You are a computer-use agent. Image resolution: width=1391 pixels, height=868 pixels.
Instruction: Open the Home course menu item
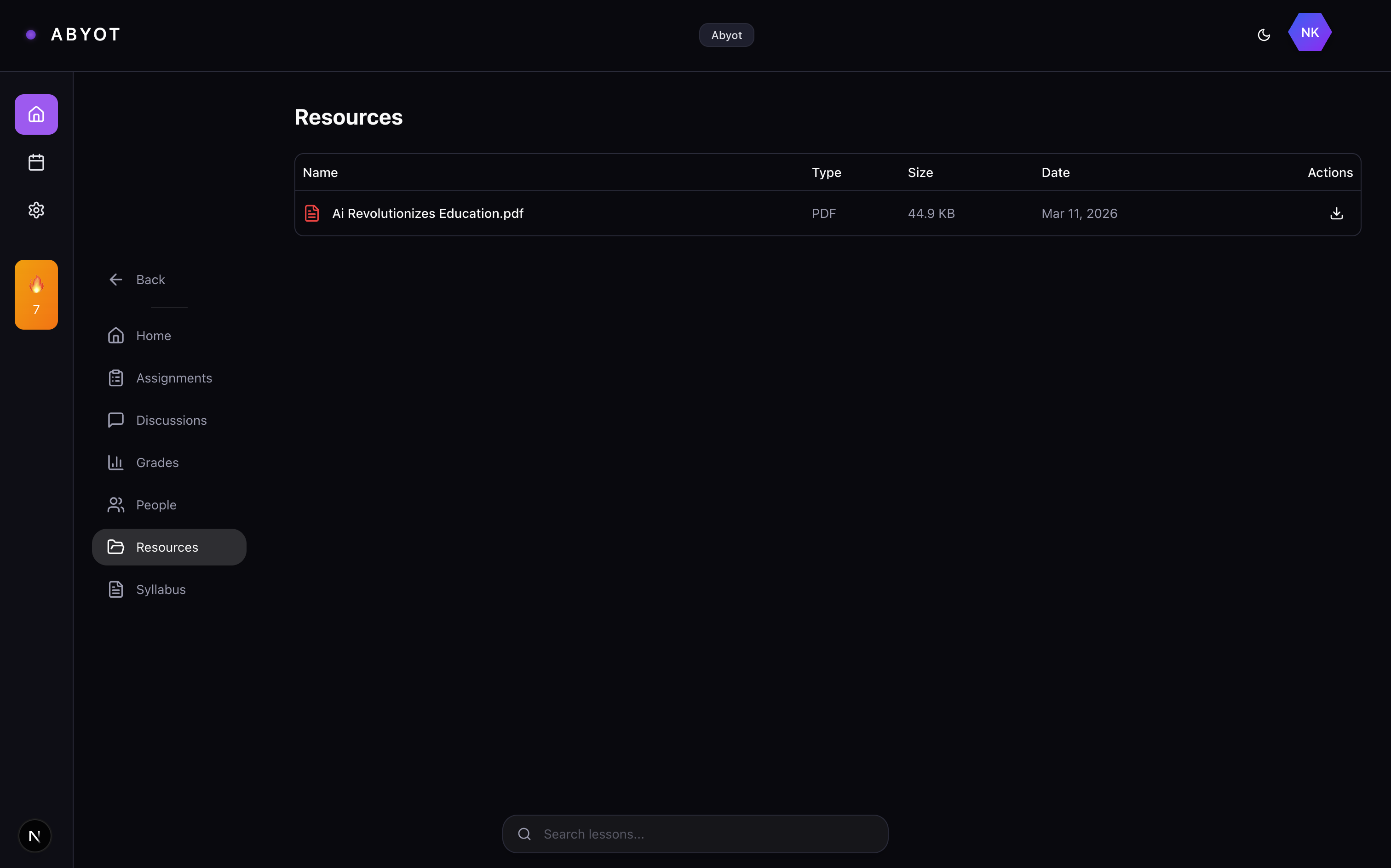click(153, 336)
